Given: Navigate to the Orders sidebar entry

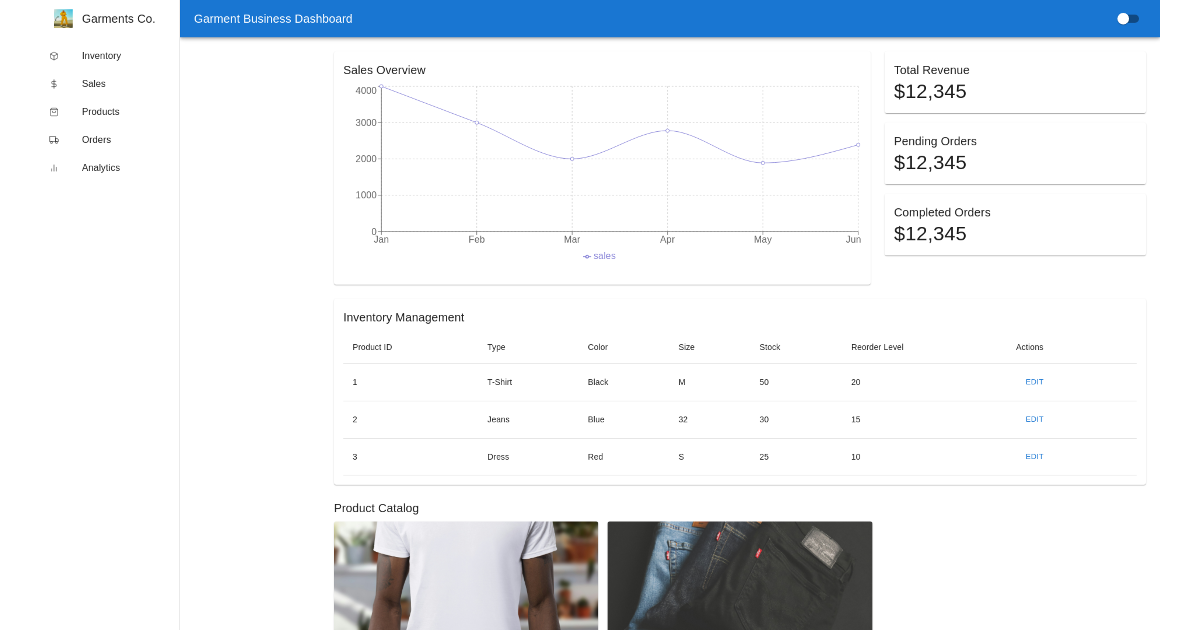Looking at the screenshot, I should click(x=96, y=140).
